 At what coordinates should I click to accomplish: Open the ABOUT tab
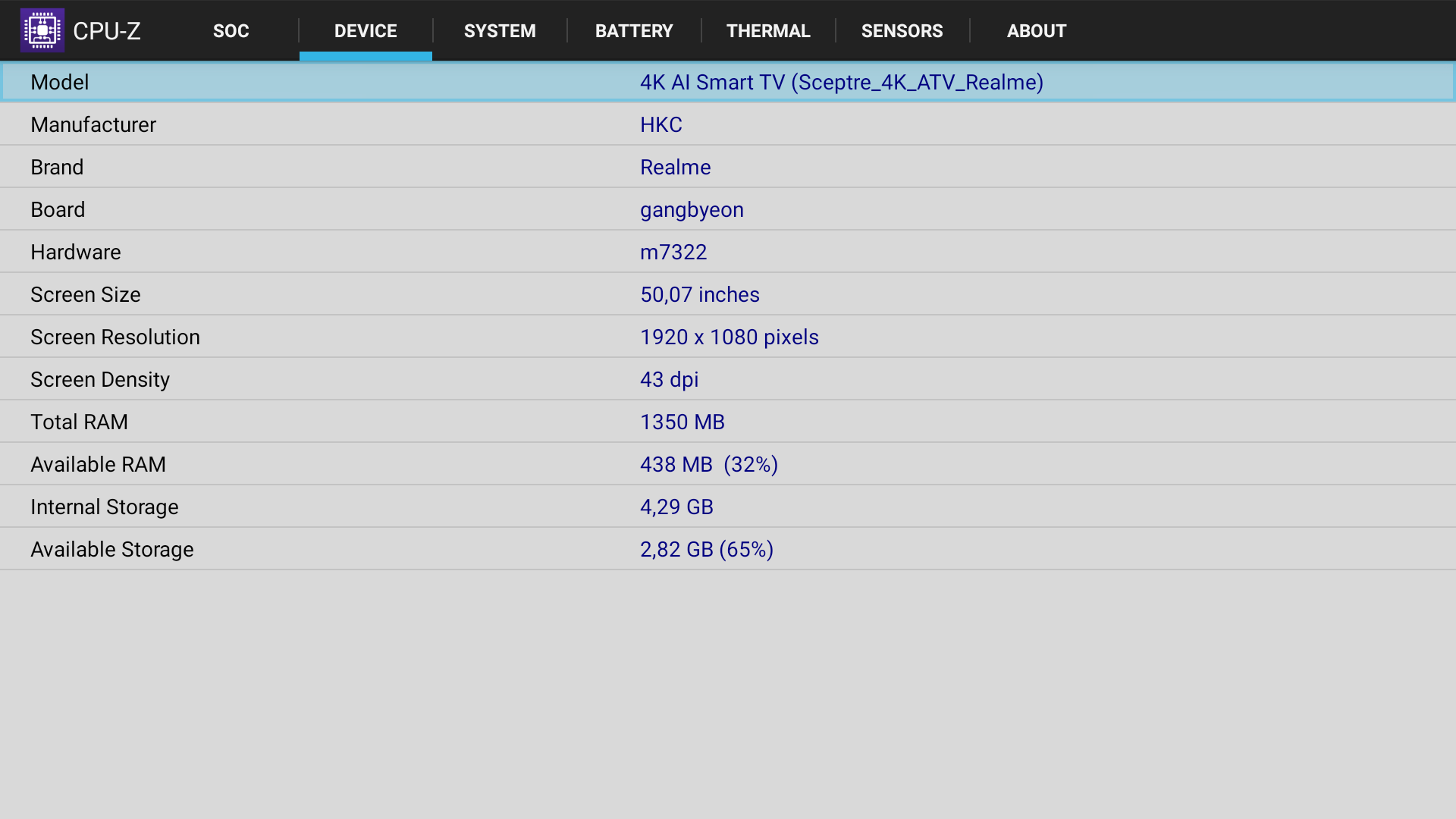[1036, 31]
